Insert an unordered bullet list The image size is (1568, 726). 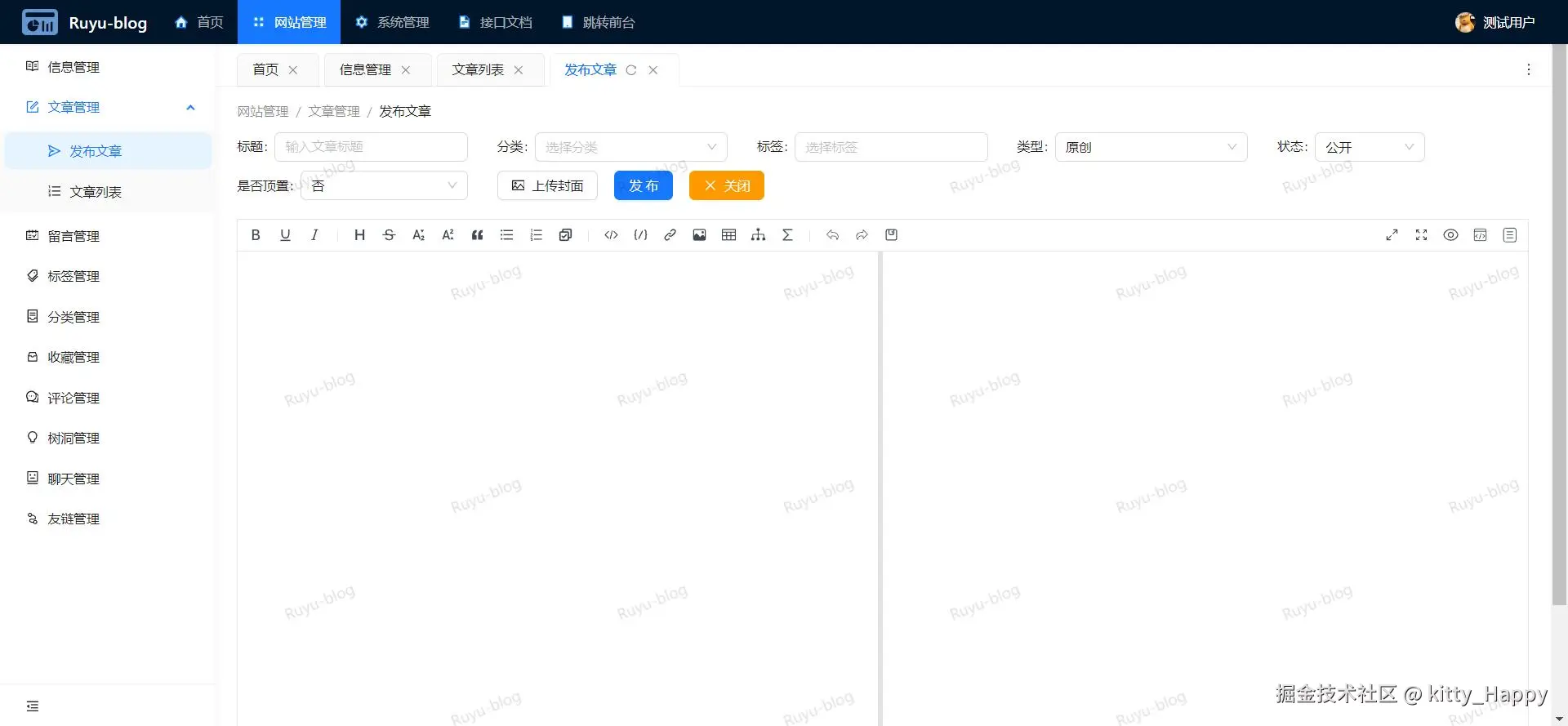(x=506, y=235)
